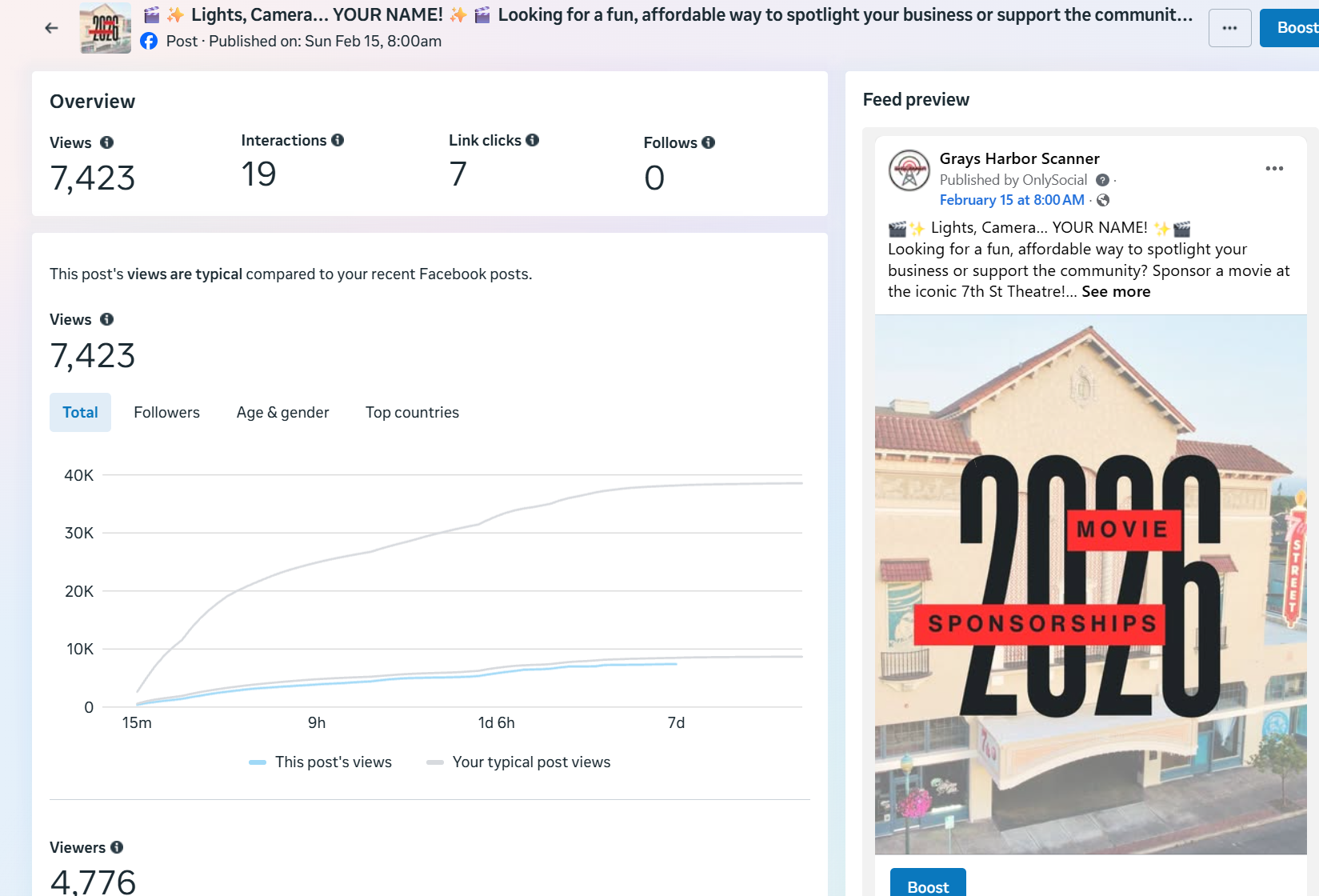1319x896 pixels.
Task: Click the February 15 at 8:00 AM timestamp
Action: tap(1012, 200)
